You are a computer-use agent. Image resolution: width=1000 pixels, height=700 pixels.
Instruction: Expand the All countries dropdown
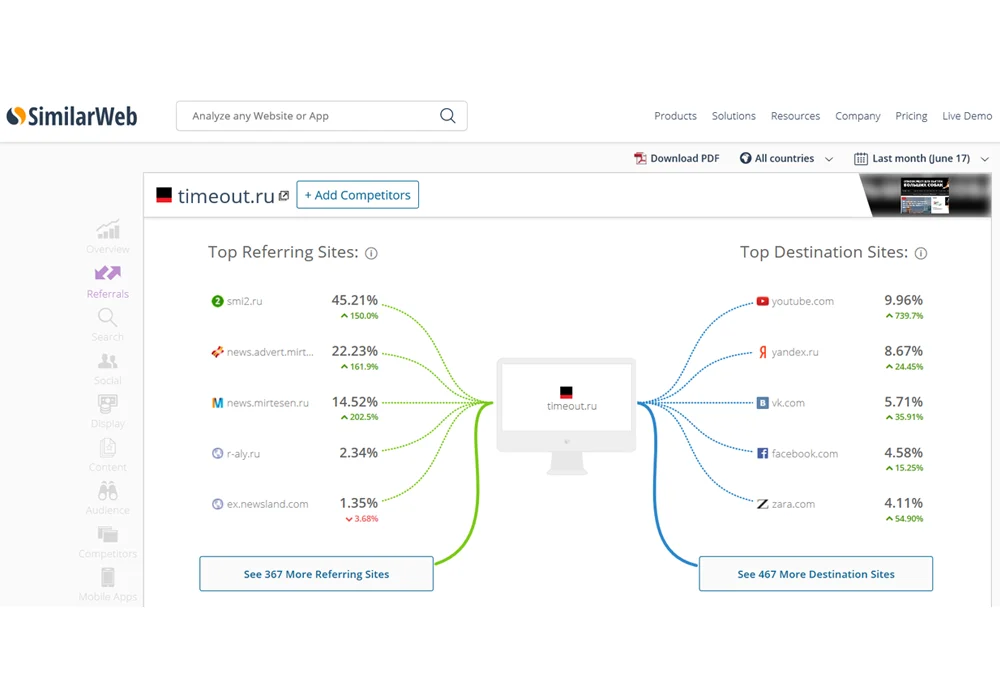(x=786, y=159)
